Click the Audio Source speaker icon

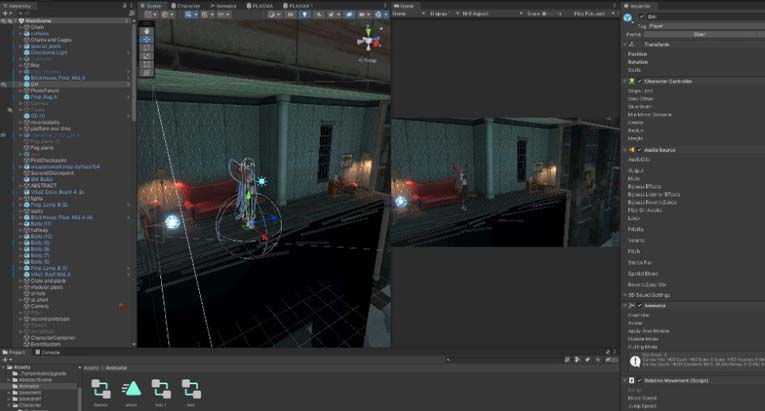point(632,150)
